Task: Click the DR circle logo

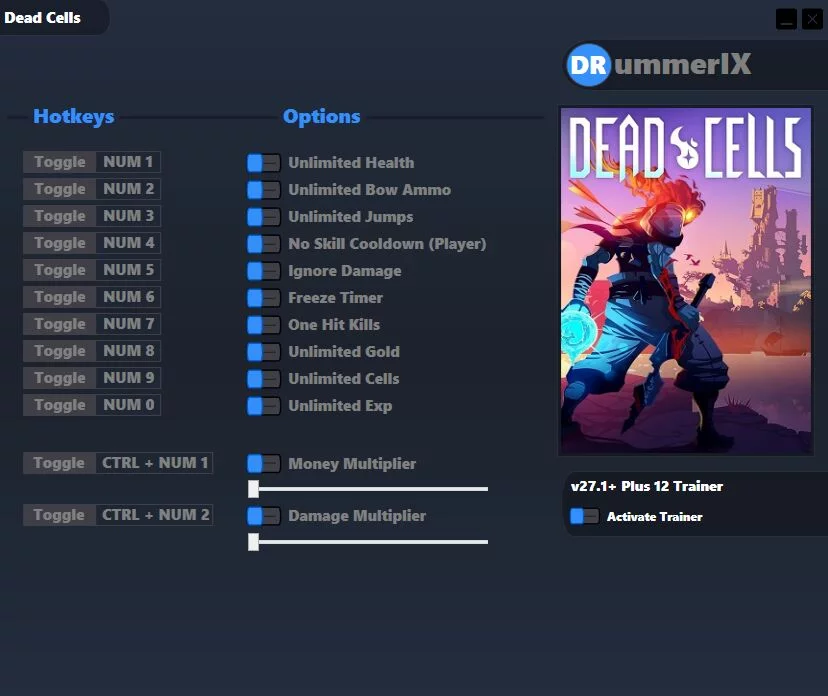Action: tap(588, 65)
